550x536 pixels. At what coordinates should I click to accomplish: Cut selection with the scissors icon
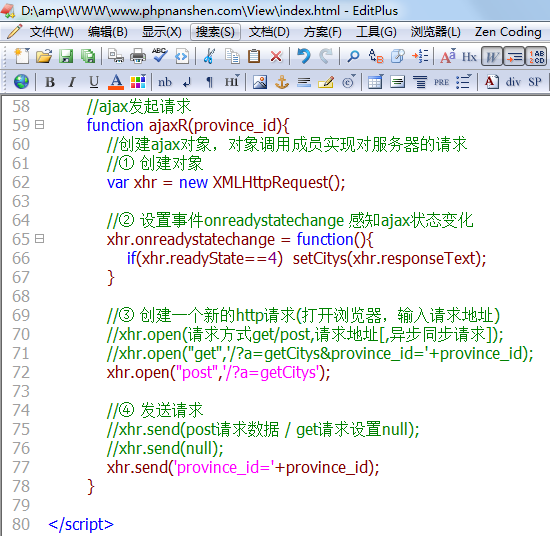click(x=209, y=56)
